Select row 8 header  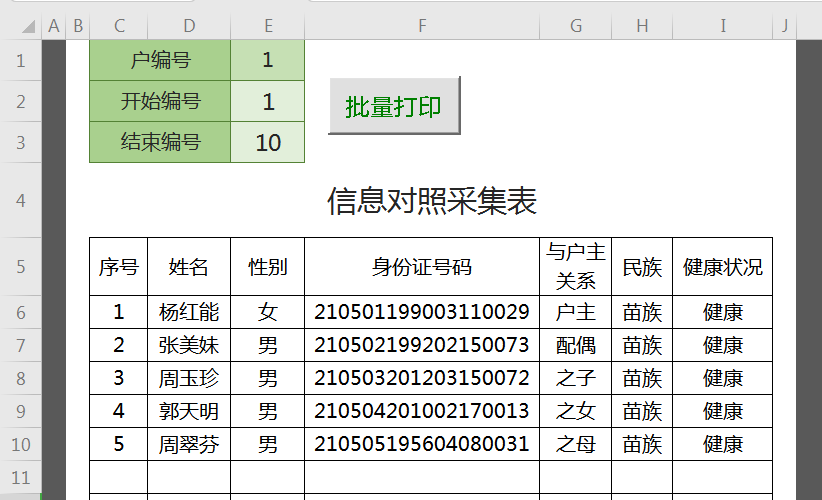coord(20,378)
